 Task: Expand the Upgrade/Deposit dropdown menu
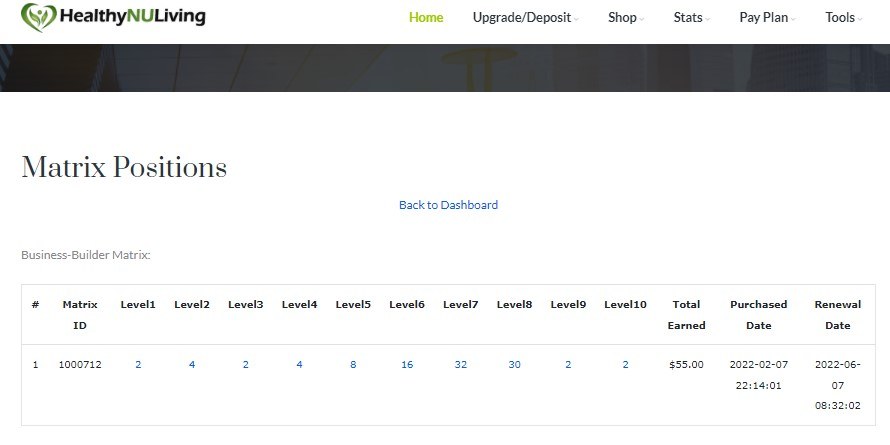526,18
